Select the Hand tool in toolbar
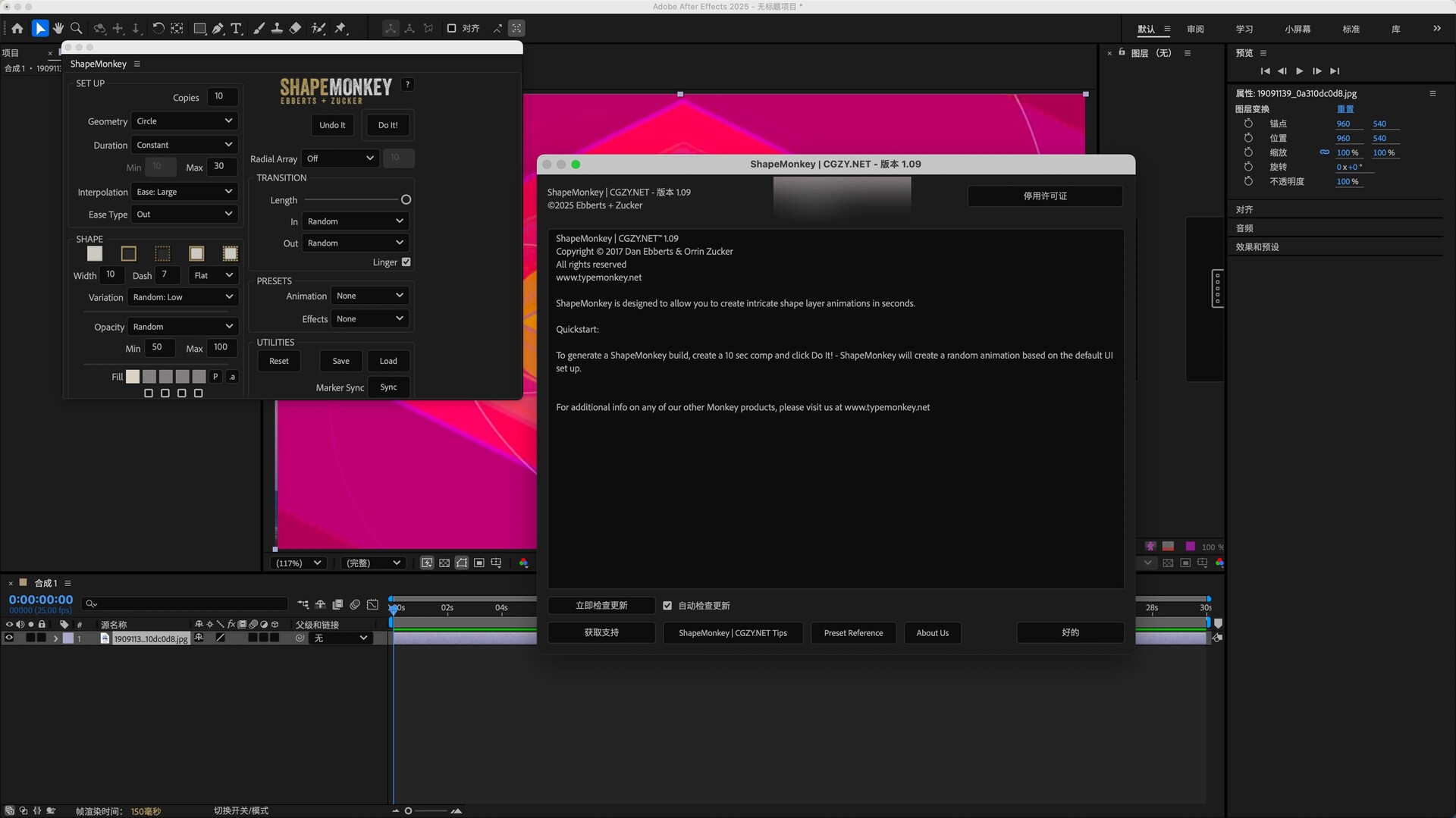This screenshot has height=818, width=1456. (58, 29)
